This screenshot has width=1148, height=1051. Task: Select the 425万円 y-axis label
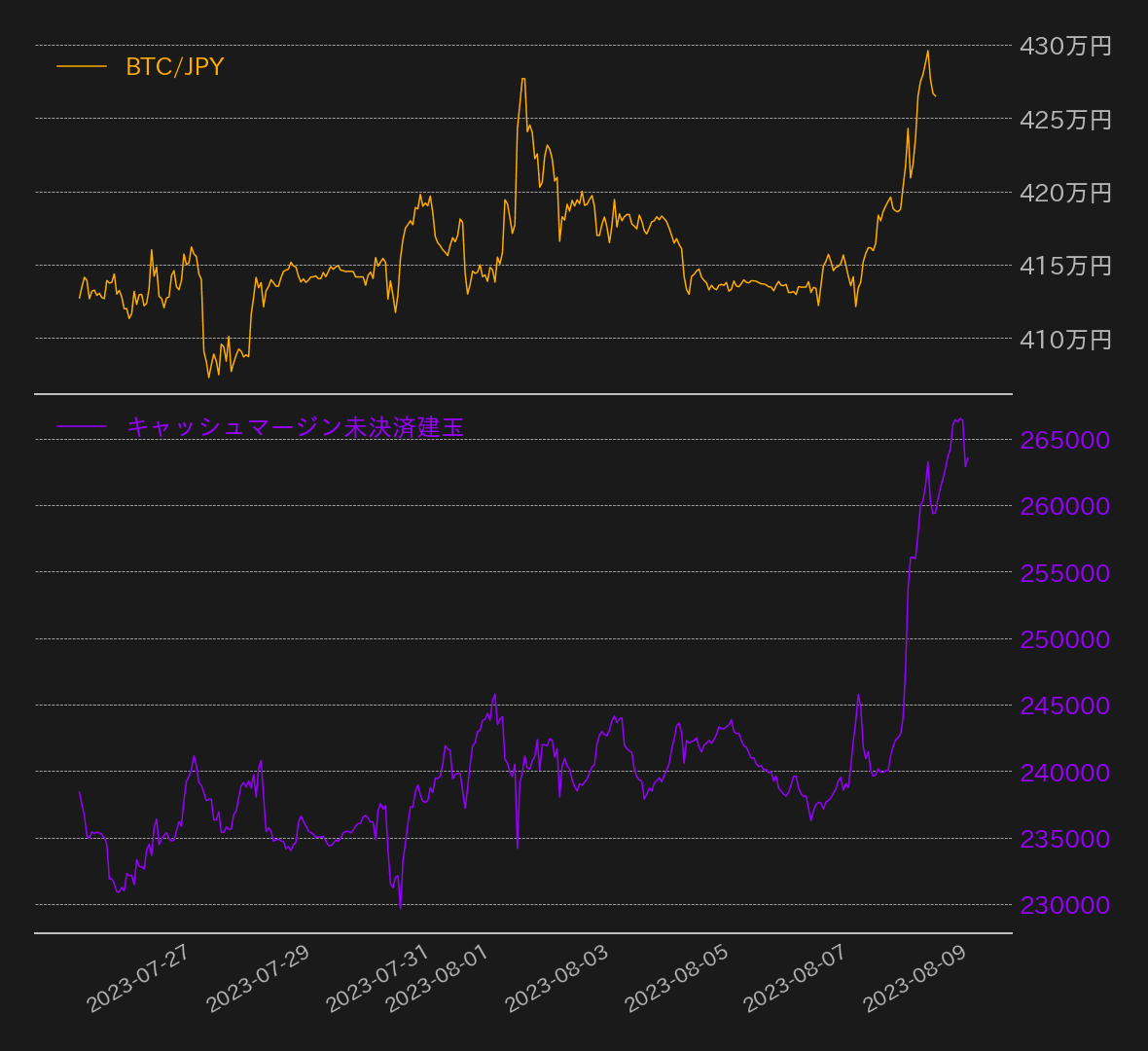pyautogui.click(x=1064, y=120)
